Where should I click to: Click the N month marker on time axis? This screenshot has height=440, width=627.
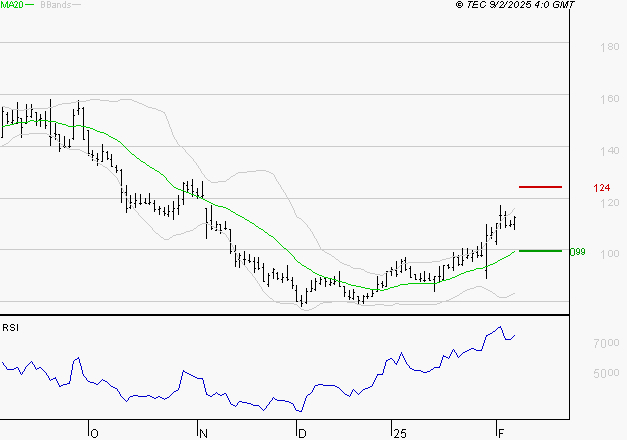click(203, 434)
